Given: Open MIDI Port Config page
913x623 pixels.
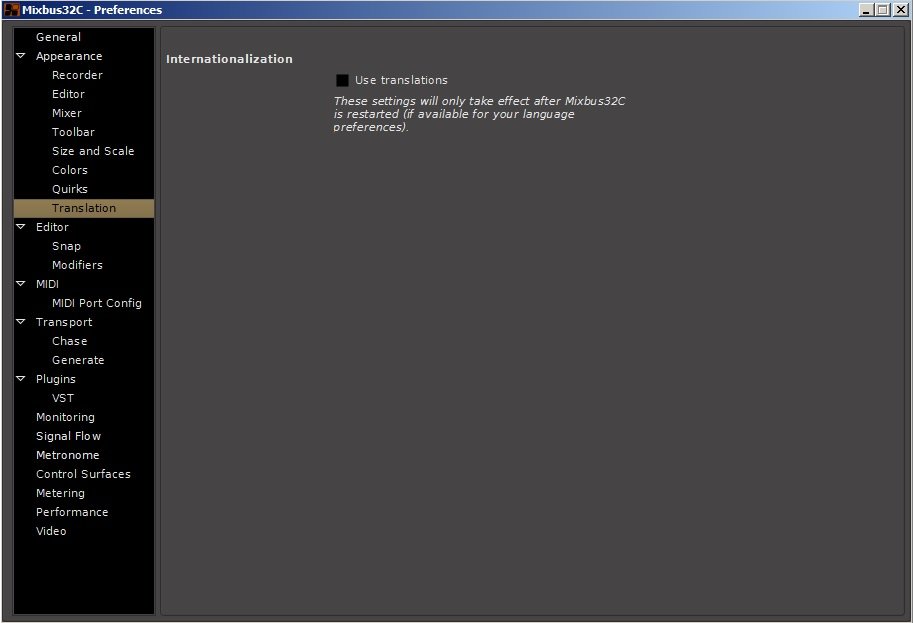Looking at the screenshot, I should coord(97,303).
